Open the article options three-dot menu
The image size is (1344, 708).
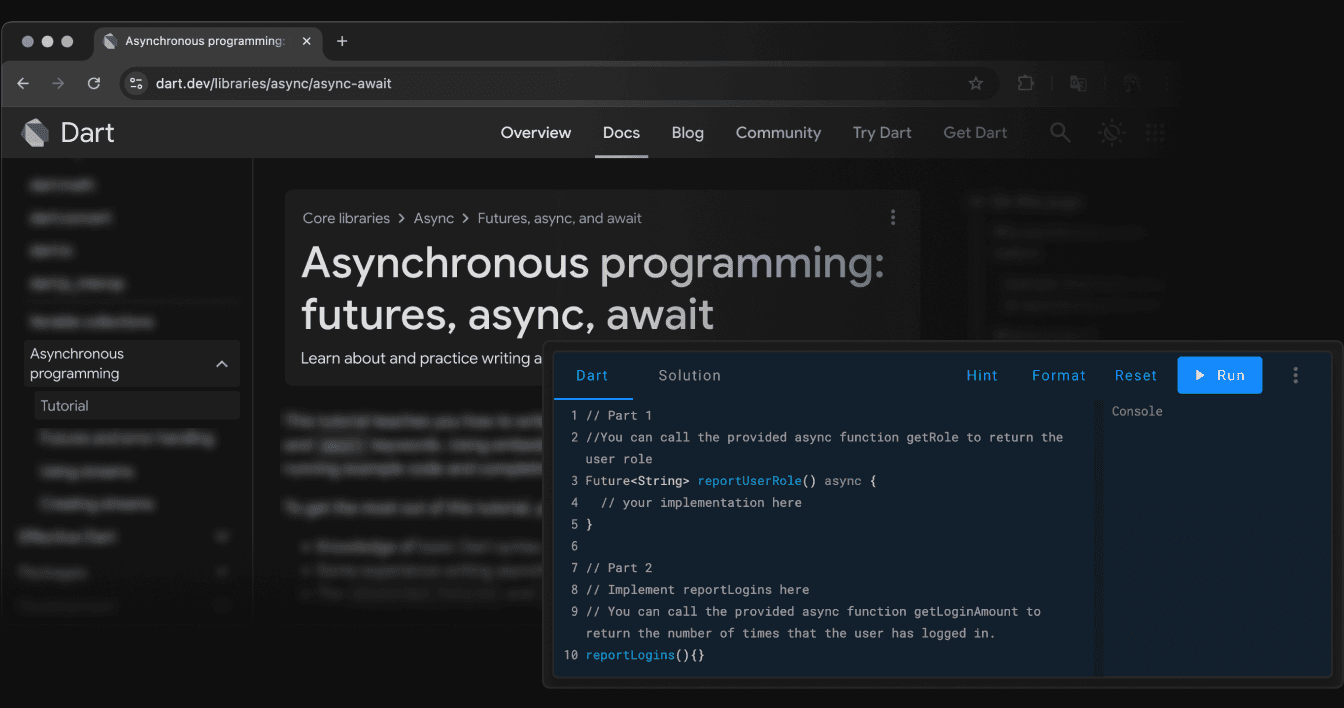893,217
